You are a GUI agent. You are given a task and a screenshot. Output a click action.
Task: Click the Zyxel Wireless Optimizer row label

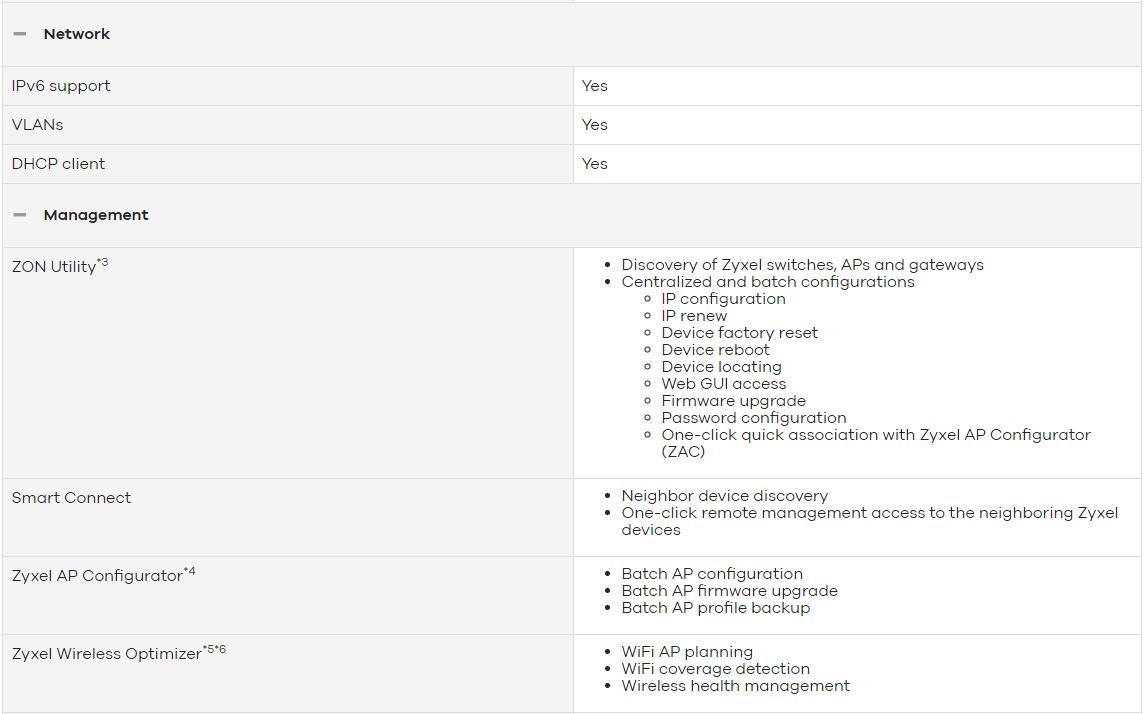(119, 652)
